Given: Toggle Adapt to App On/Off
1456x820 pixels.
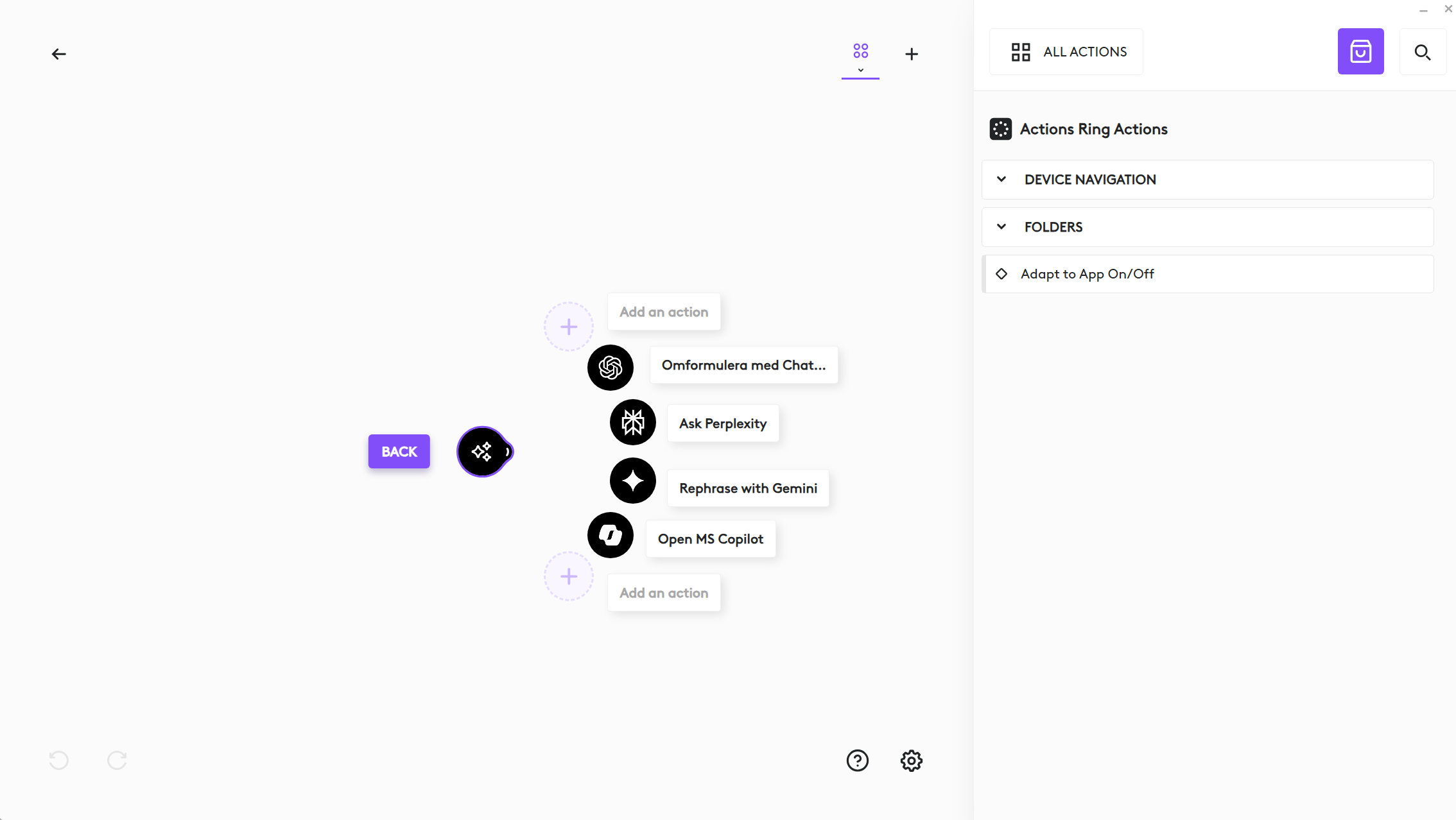Looking at the screenshot, I should tap(1087, 274).
